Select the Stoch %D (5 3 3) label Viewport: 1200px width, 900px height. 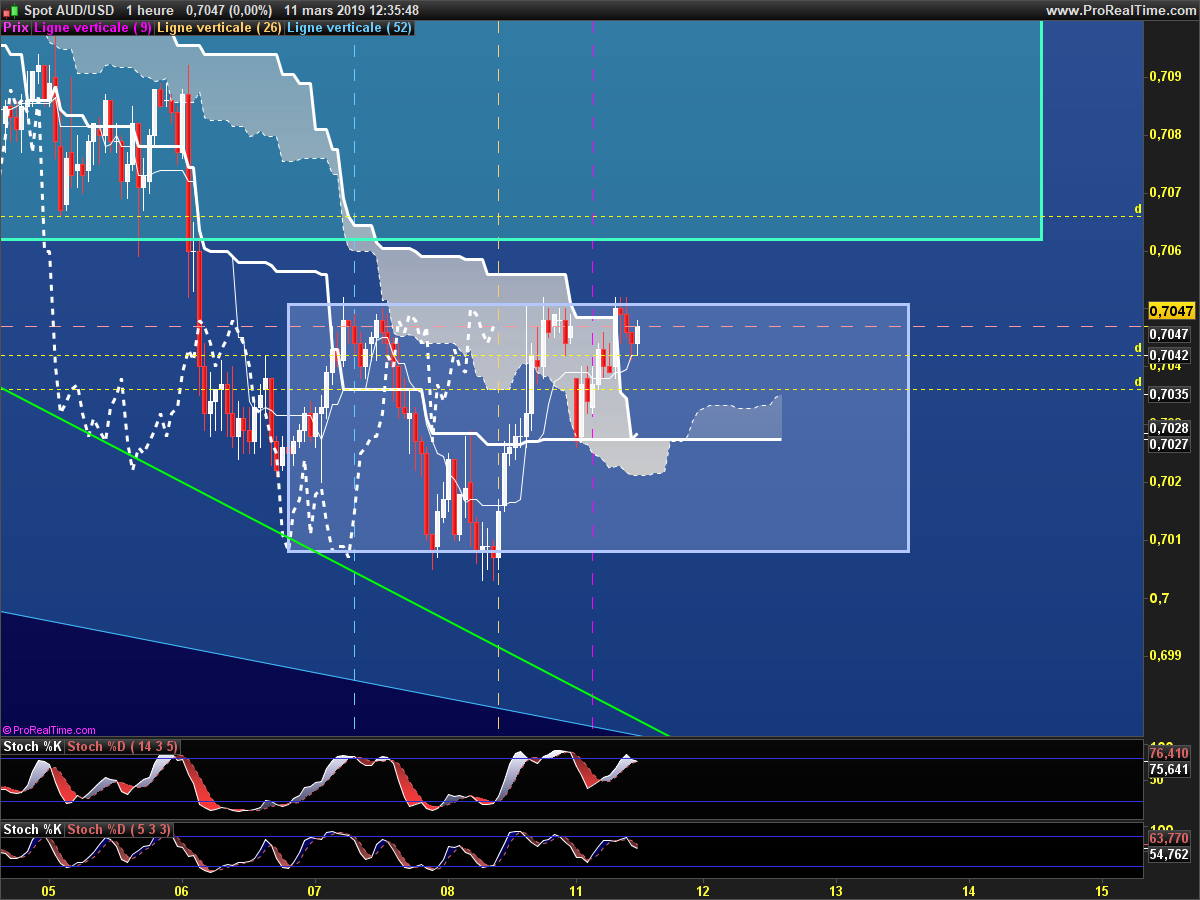pyautogui.click(x=119, y=830)
